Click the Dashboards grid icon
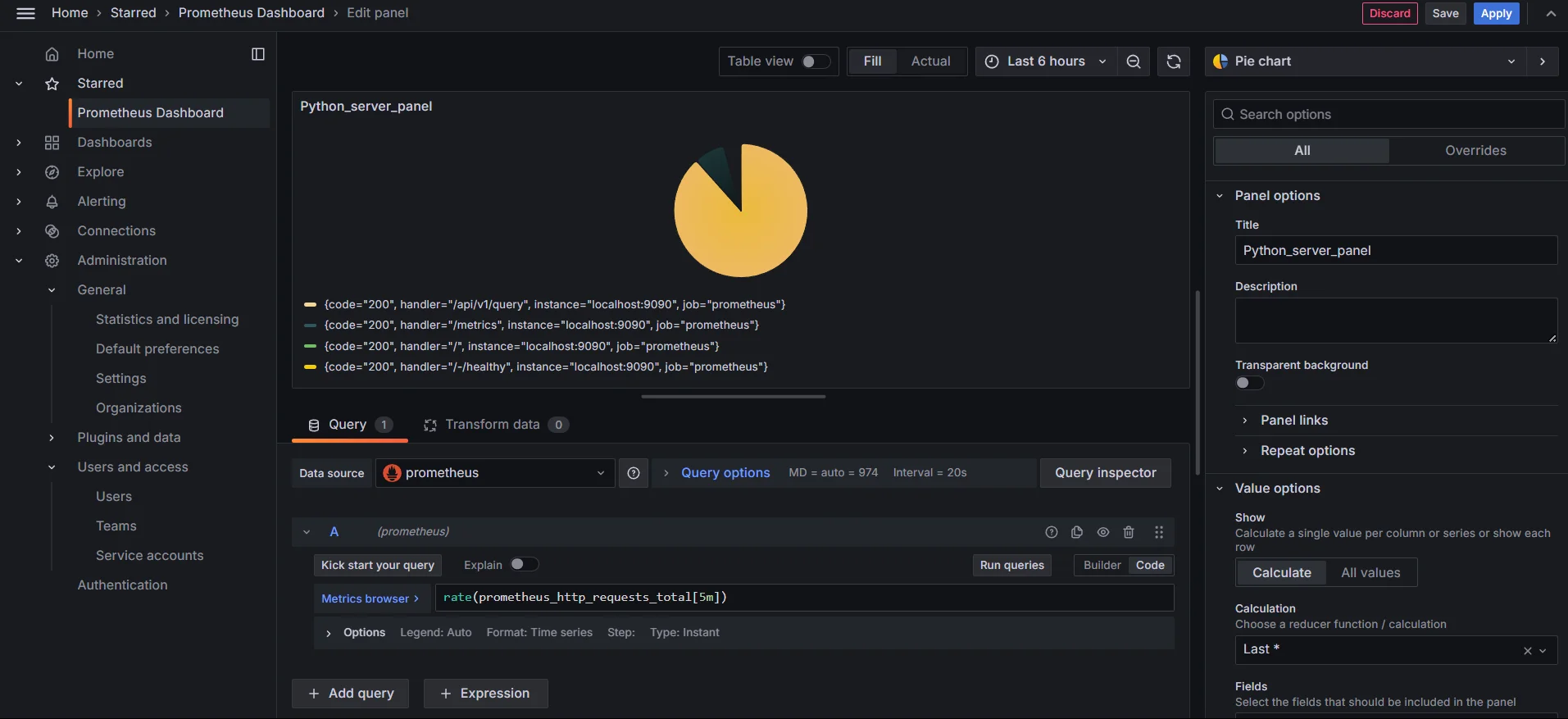This screenshot has height=719, width=1568. pos(52,143)
